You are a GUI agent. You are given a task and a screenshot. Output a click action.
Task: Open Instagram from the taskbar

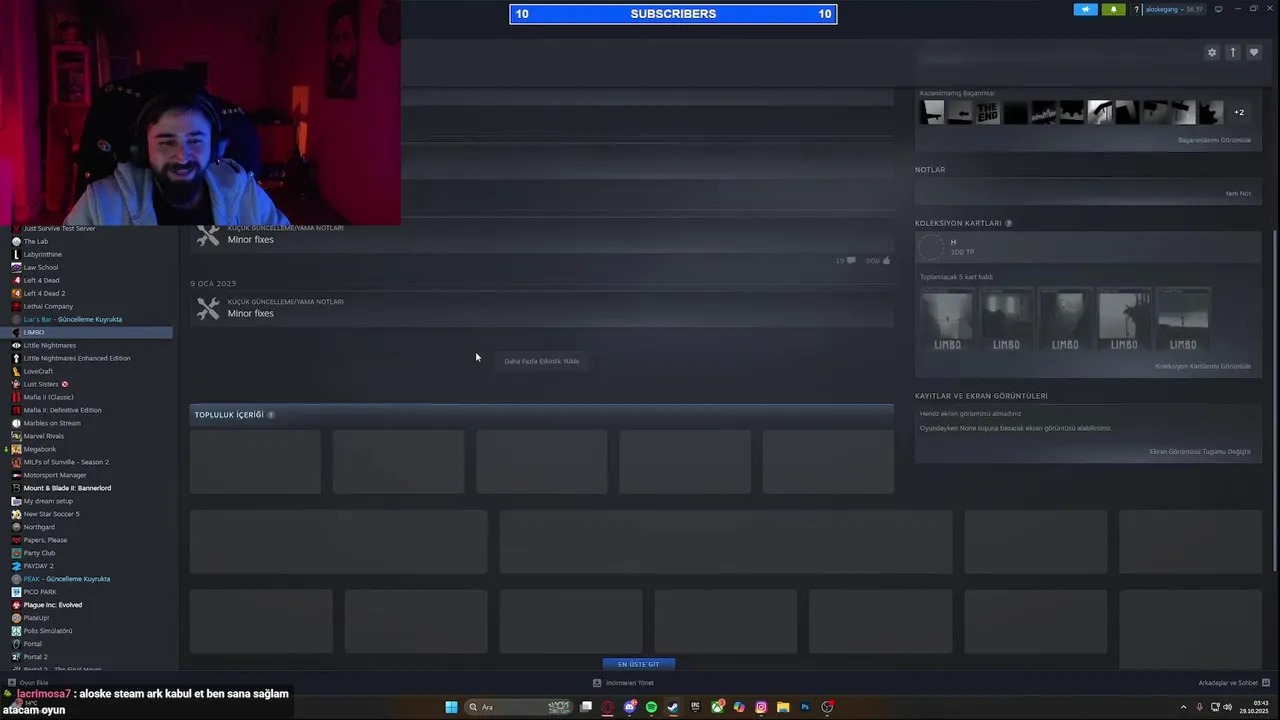point(761,707)
